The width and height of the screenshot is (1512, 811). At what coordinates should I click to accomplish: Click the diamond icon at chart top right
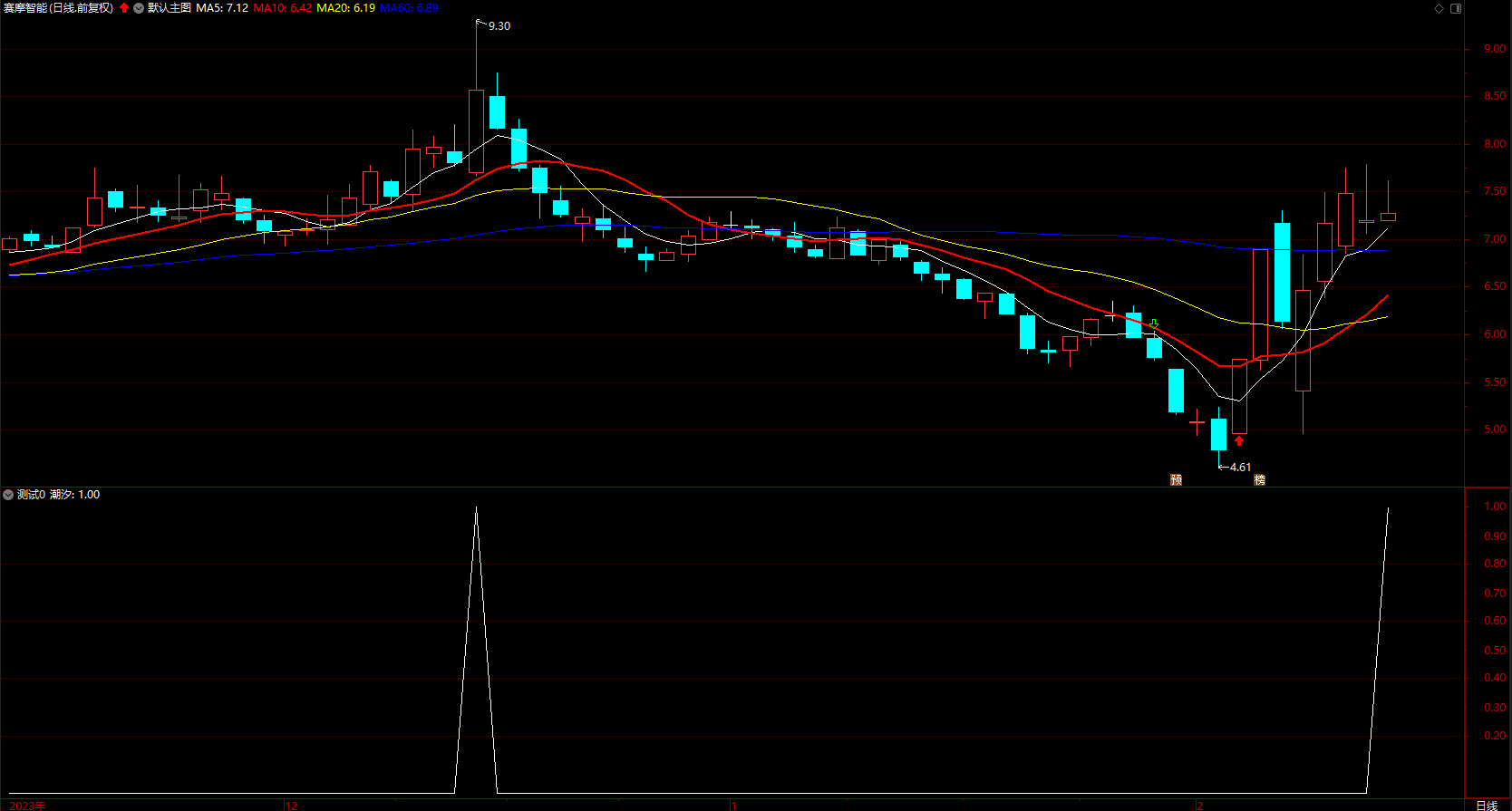coord(1439,8)
